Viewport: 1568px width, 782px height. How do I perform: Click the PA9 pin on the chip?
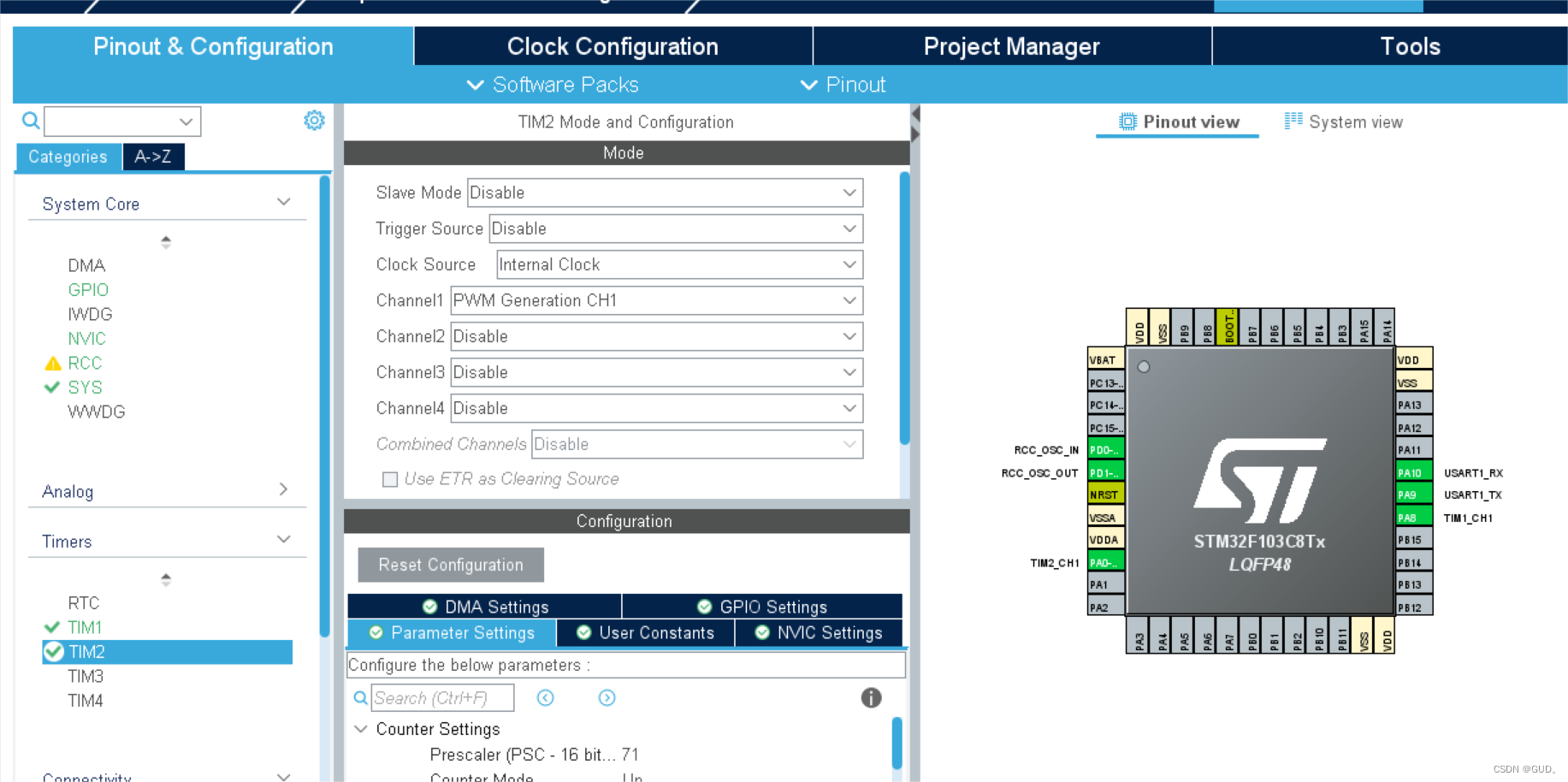1413,495
